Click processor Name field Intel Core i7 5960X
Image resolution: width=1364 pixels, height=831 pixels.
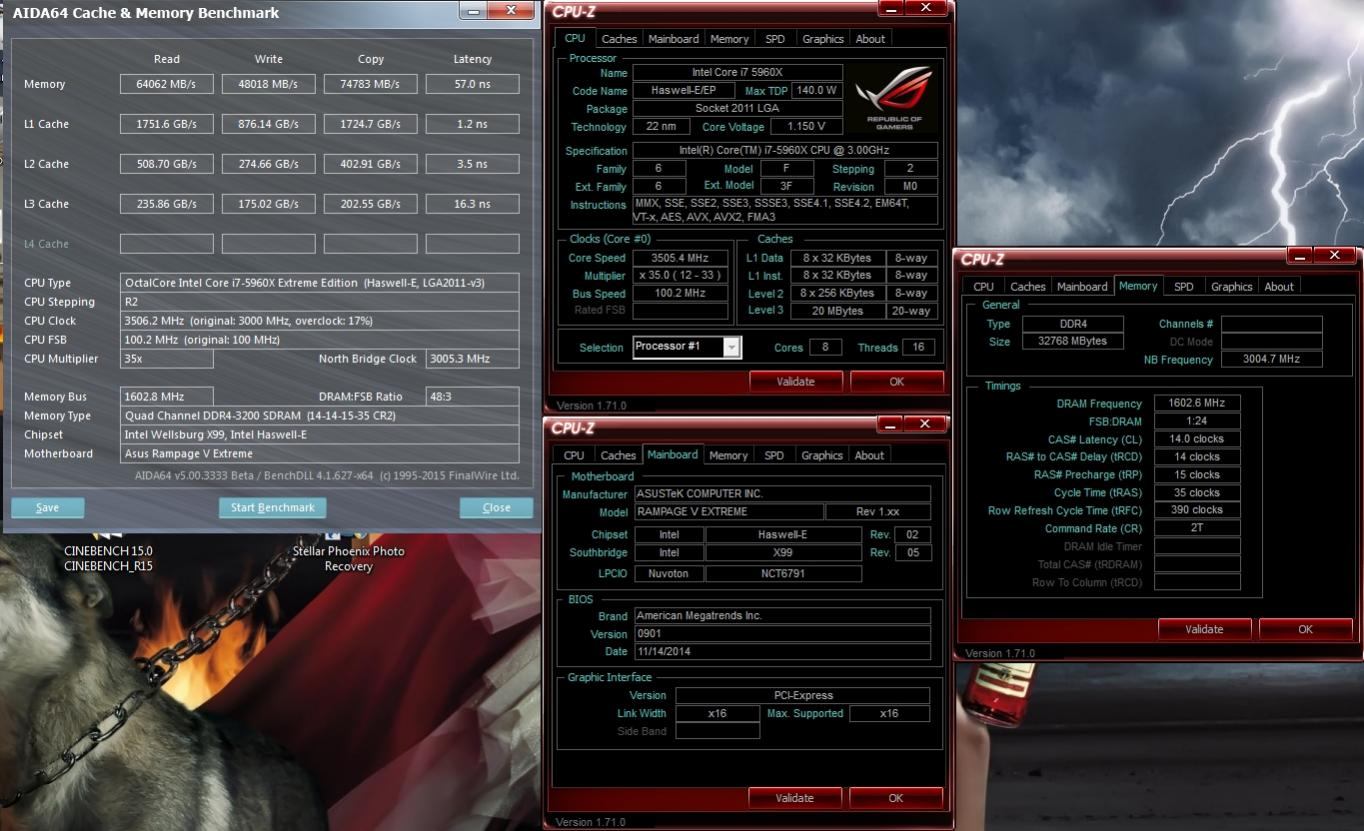click(737, 73)
